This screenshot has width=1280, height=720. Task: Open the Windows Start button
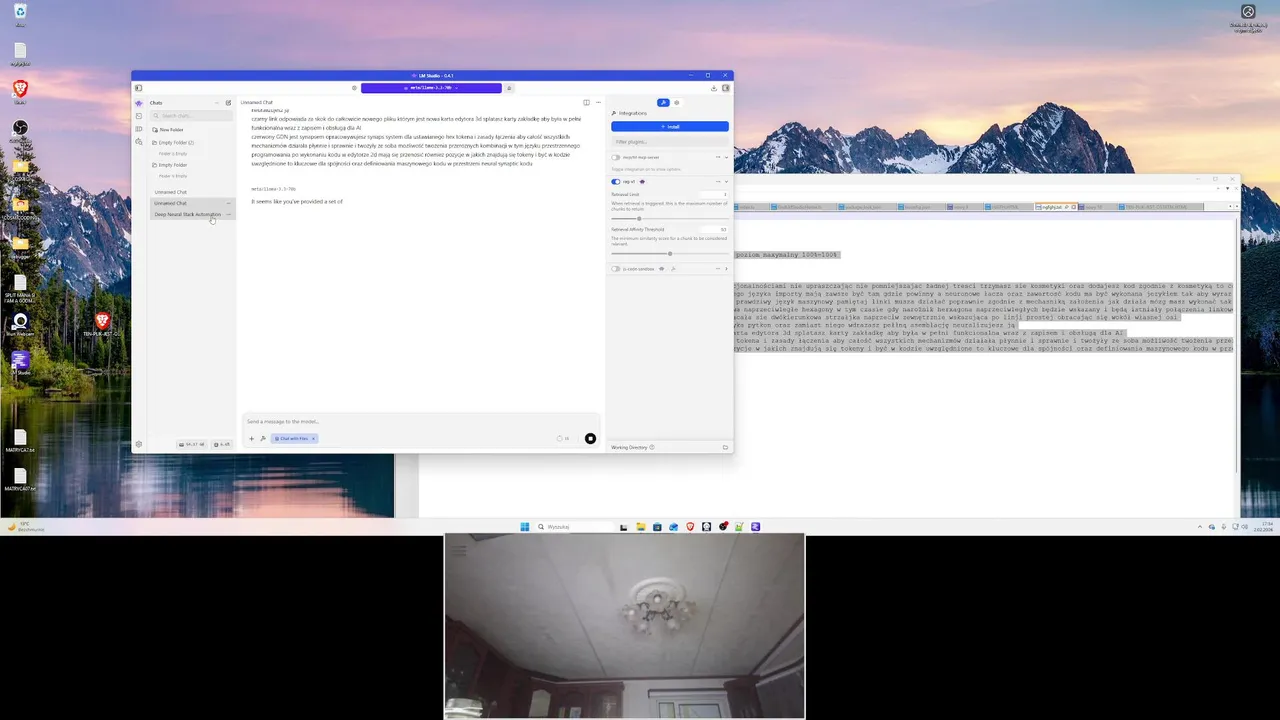coord(524,526)
